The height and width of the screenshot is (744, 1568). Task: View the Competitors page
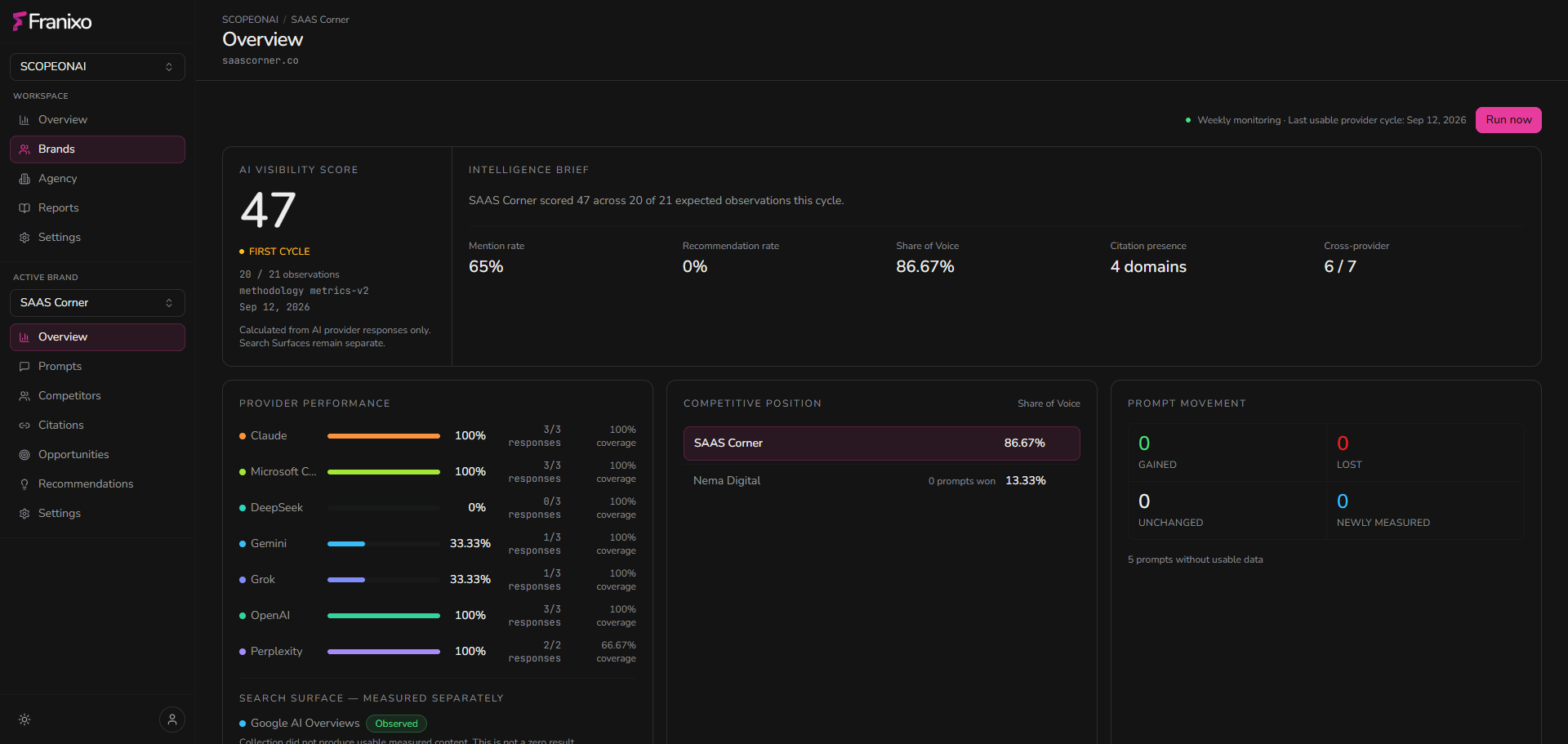[97, 396]
